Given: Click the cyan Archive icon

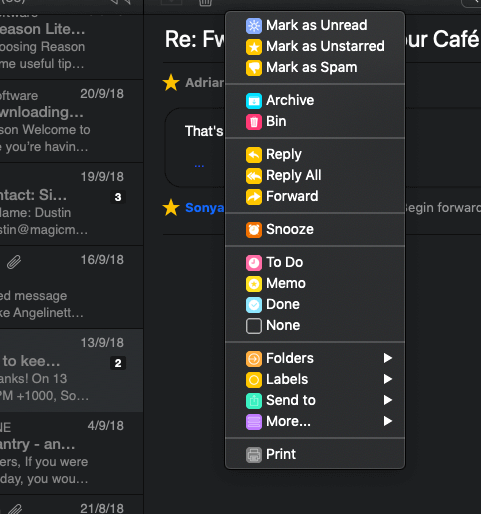Looking at the screenshot, I should [x=254, y=101].
